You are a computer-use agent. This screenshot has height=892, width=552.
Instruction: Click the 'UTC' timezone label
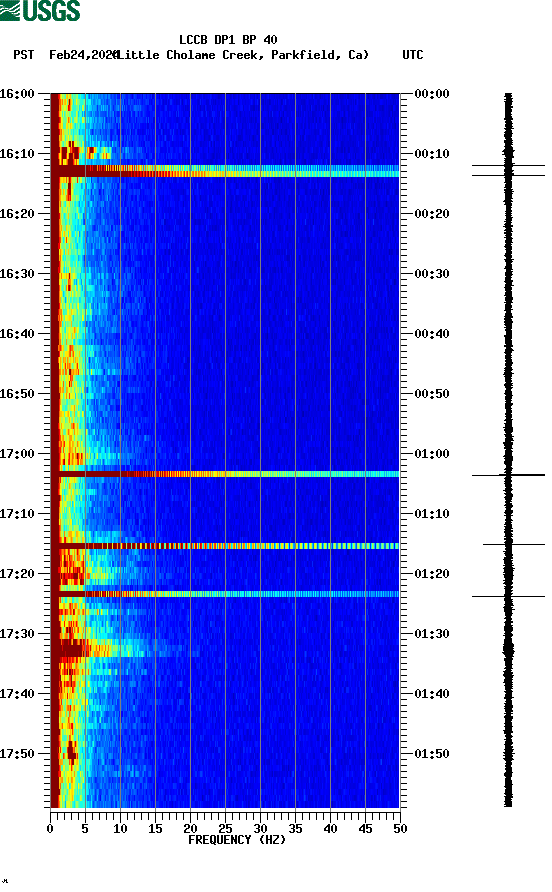(x=413, y=55)
